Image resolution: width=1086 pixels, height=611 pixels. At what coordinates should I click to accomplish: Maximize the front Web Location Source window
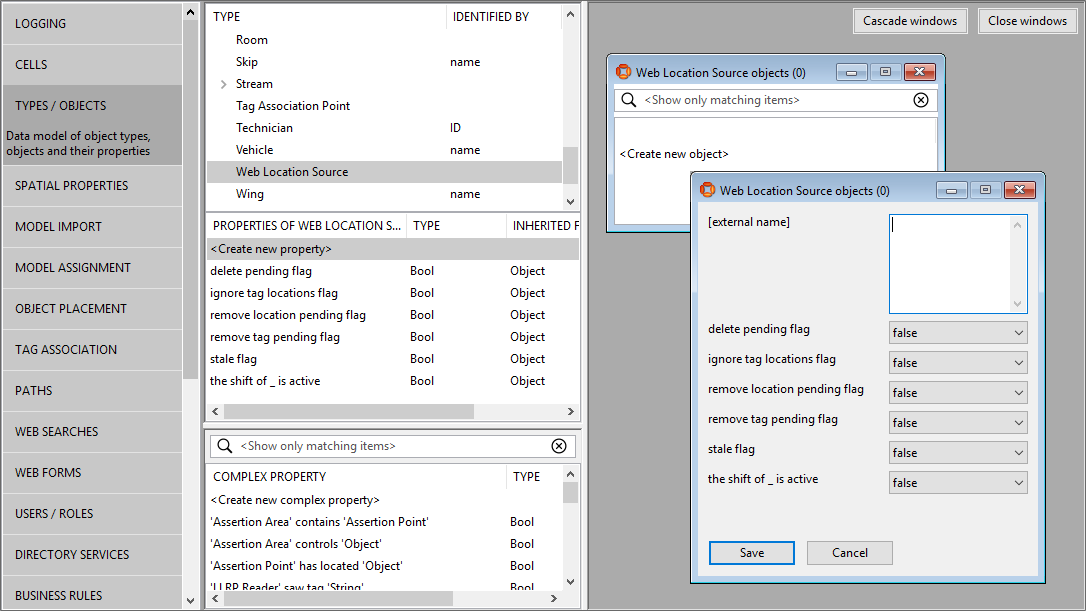click(x=985, y=190)
